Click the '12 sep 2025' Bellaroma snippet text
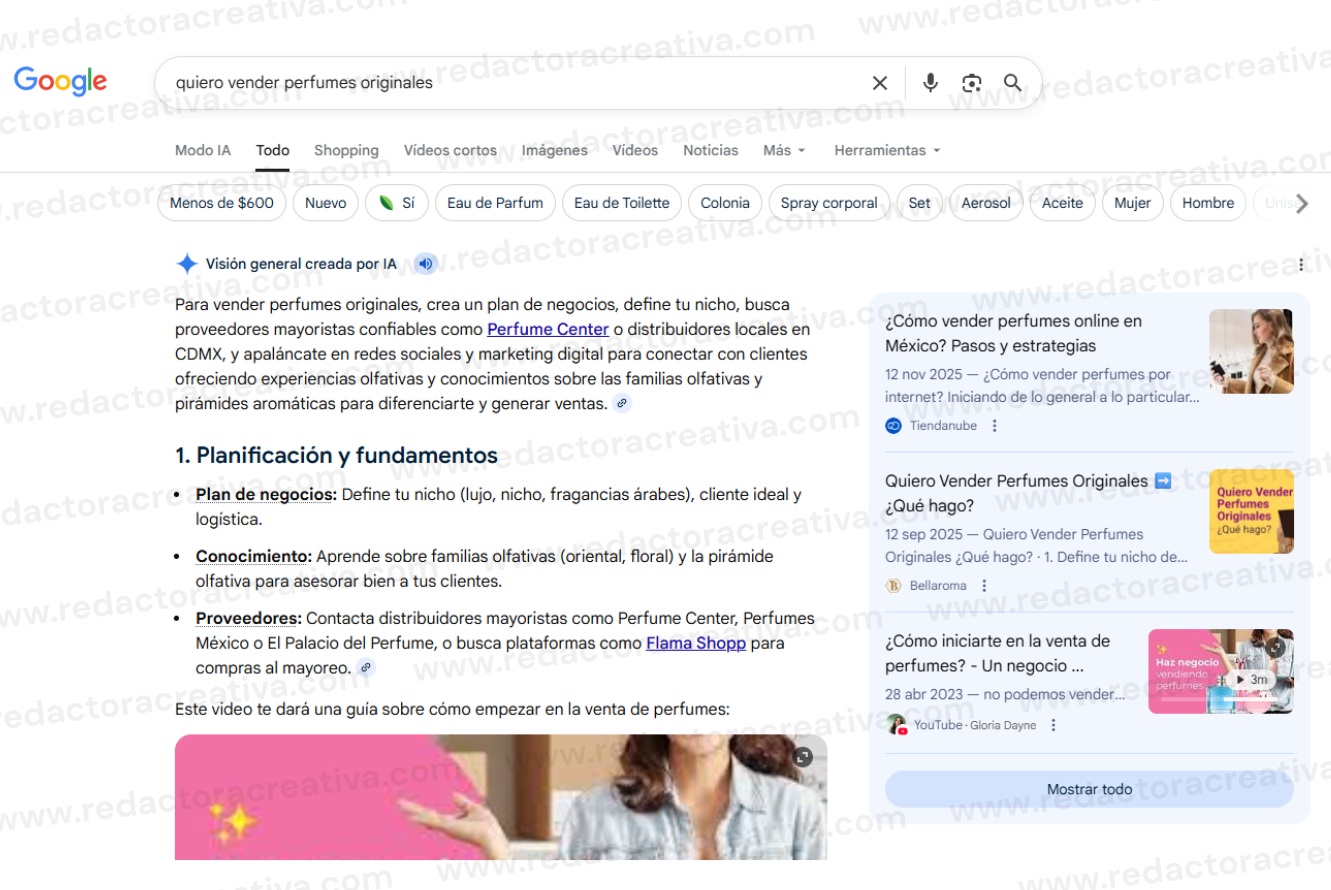 click(x=1037, y=545)
